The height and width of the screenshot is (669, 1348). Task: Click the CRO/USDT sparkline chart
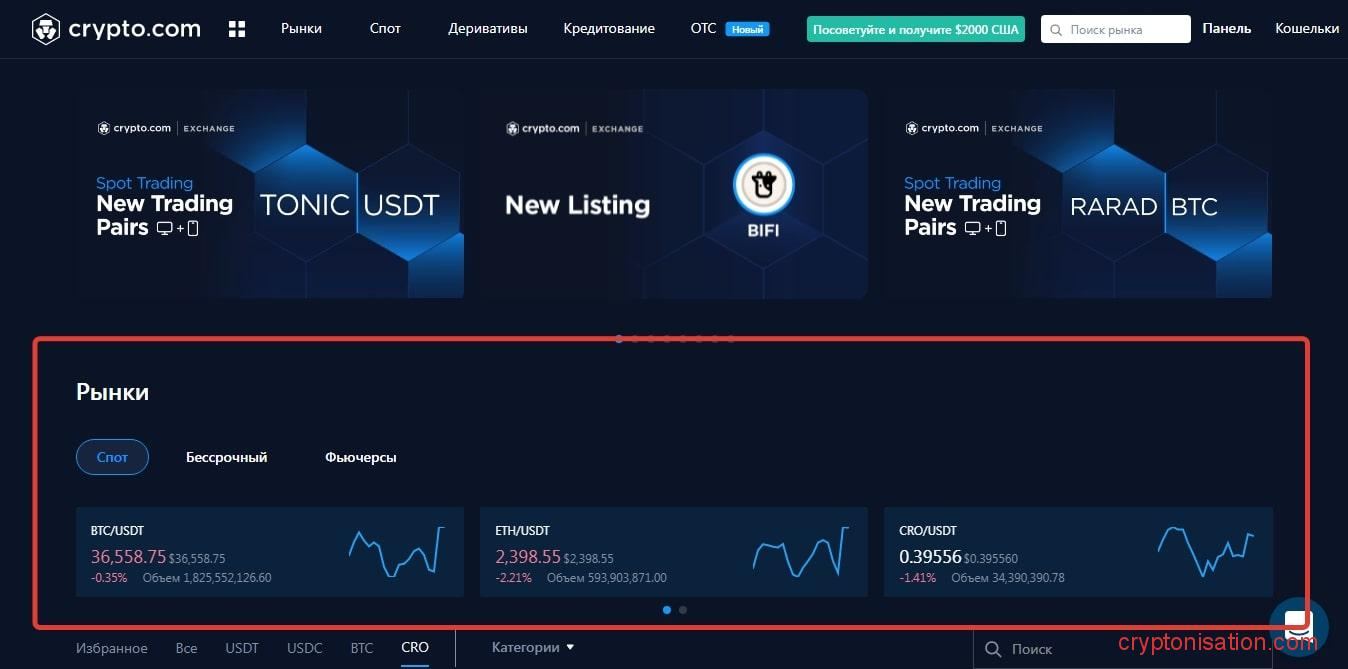(x=1205, y=552)
